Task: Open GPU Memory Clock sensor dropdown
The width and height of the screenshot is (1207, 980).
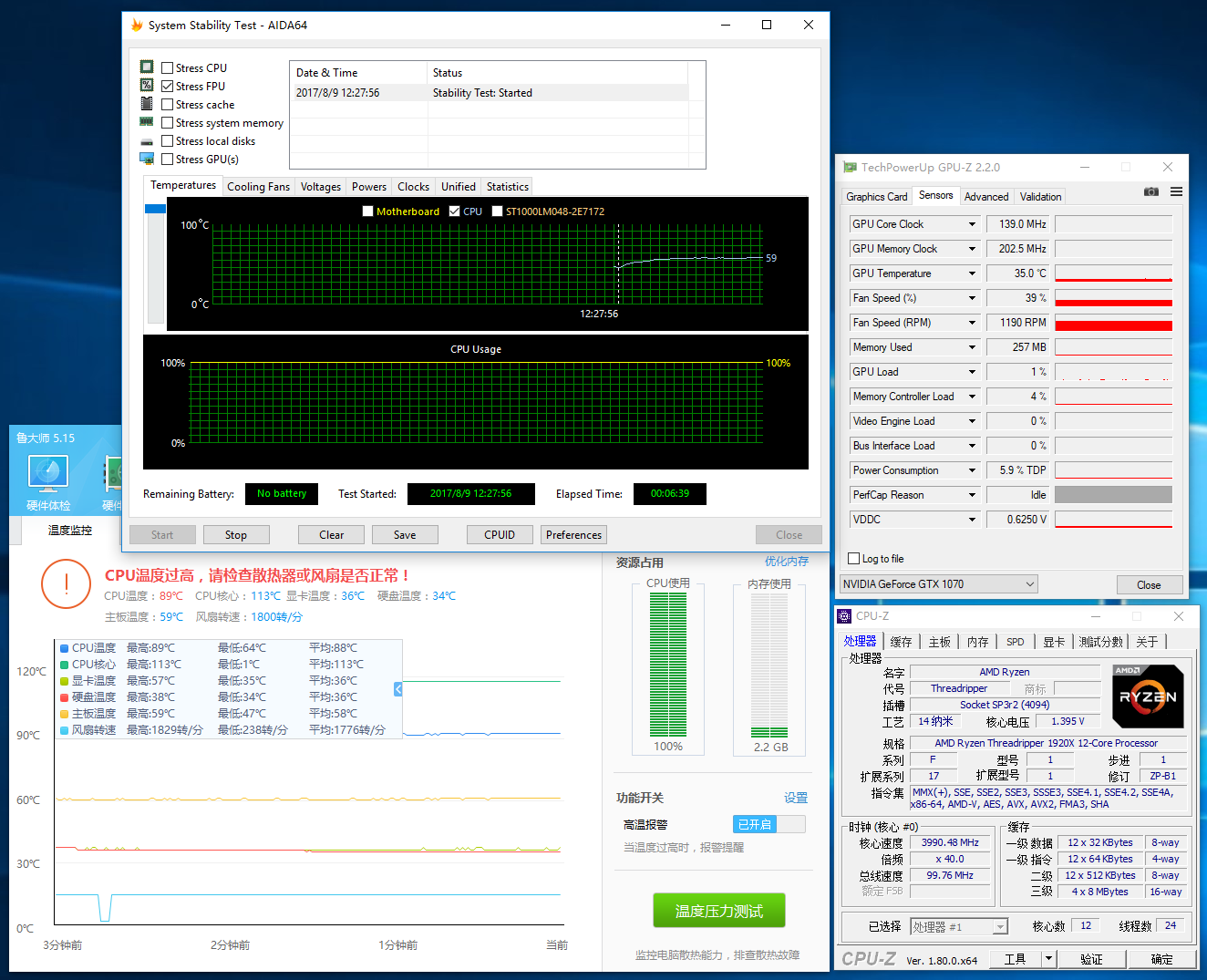Action: click(x=972, y=249)
